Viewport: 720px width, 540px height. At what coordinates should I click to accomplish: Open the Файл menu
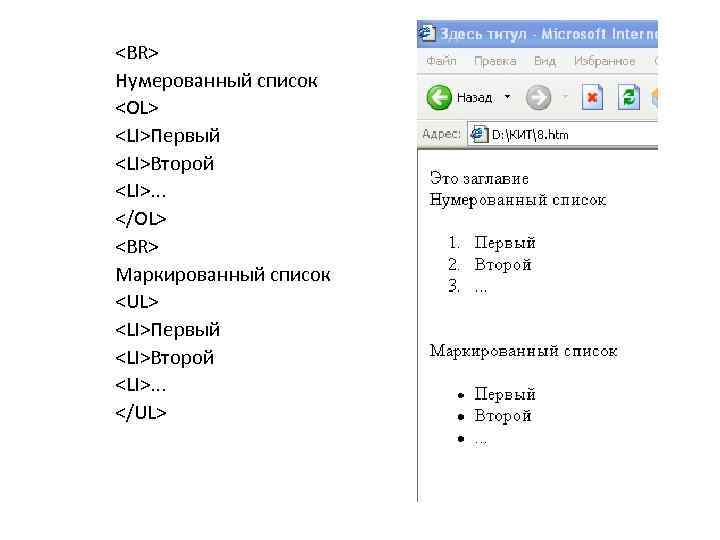coord(441,61)
